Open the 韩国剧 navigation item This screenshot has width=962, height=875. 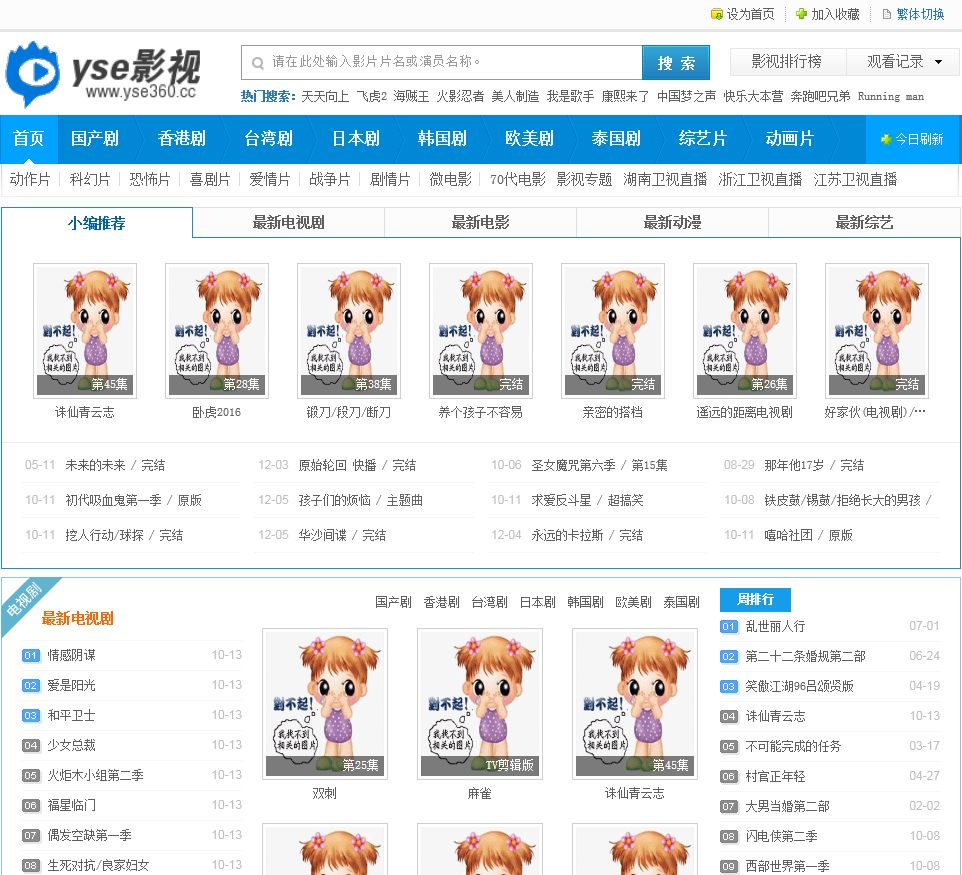[442, 139]
